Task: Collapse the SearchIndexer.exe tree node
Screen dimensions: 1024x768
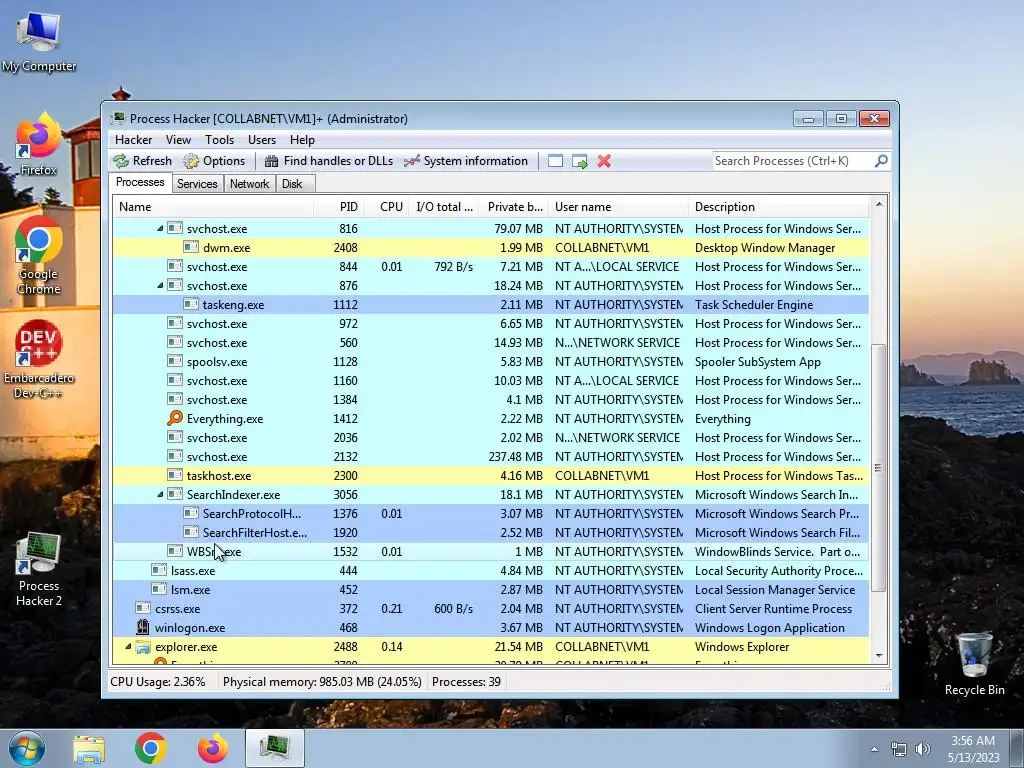Action: click(160, 494)
